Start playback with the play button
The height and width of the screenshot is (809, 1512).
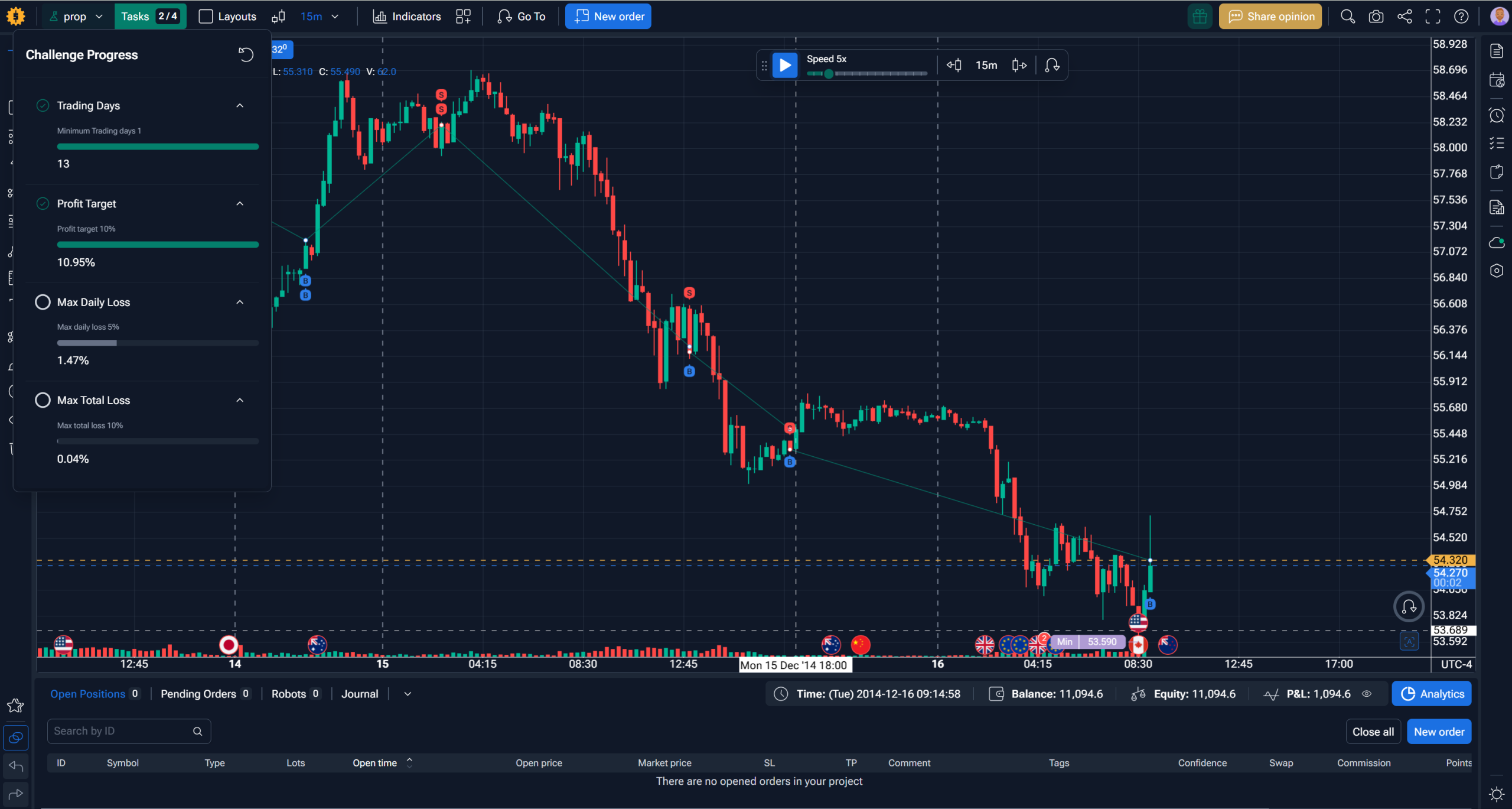[785, 65]
